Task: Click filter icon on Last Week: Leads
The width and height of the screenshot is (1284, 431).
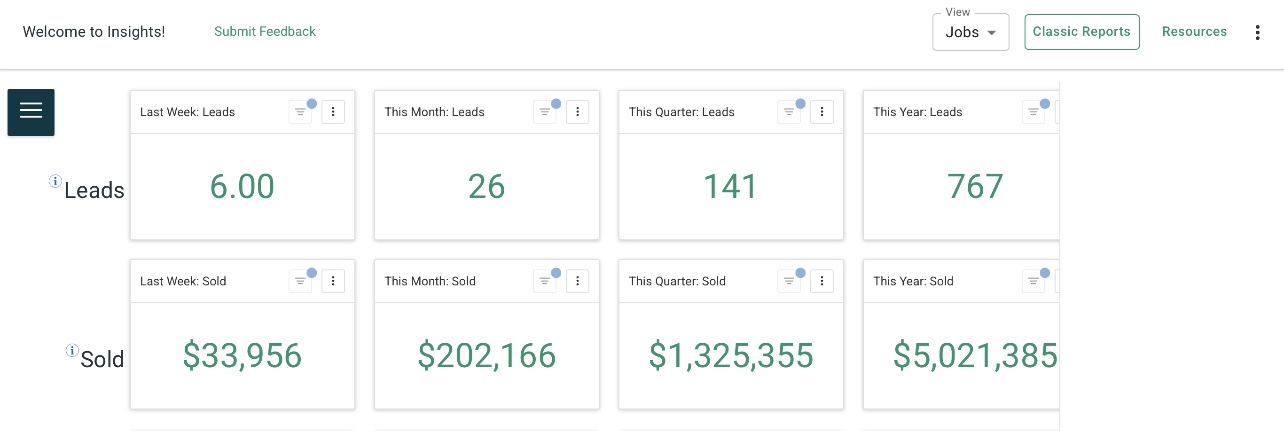Action: [x=300, y=112]
